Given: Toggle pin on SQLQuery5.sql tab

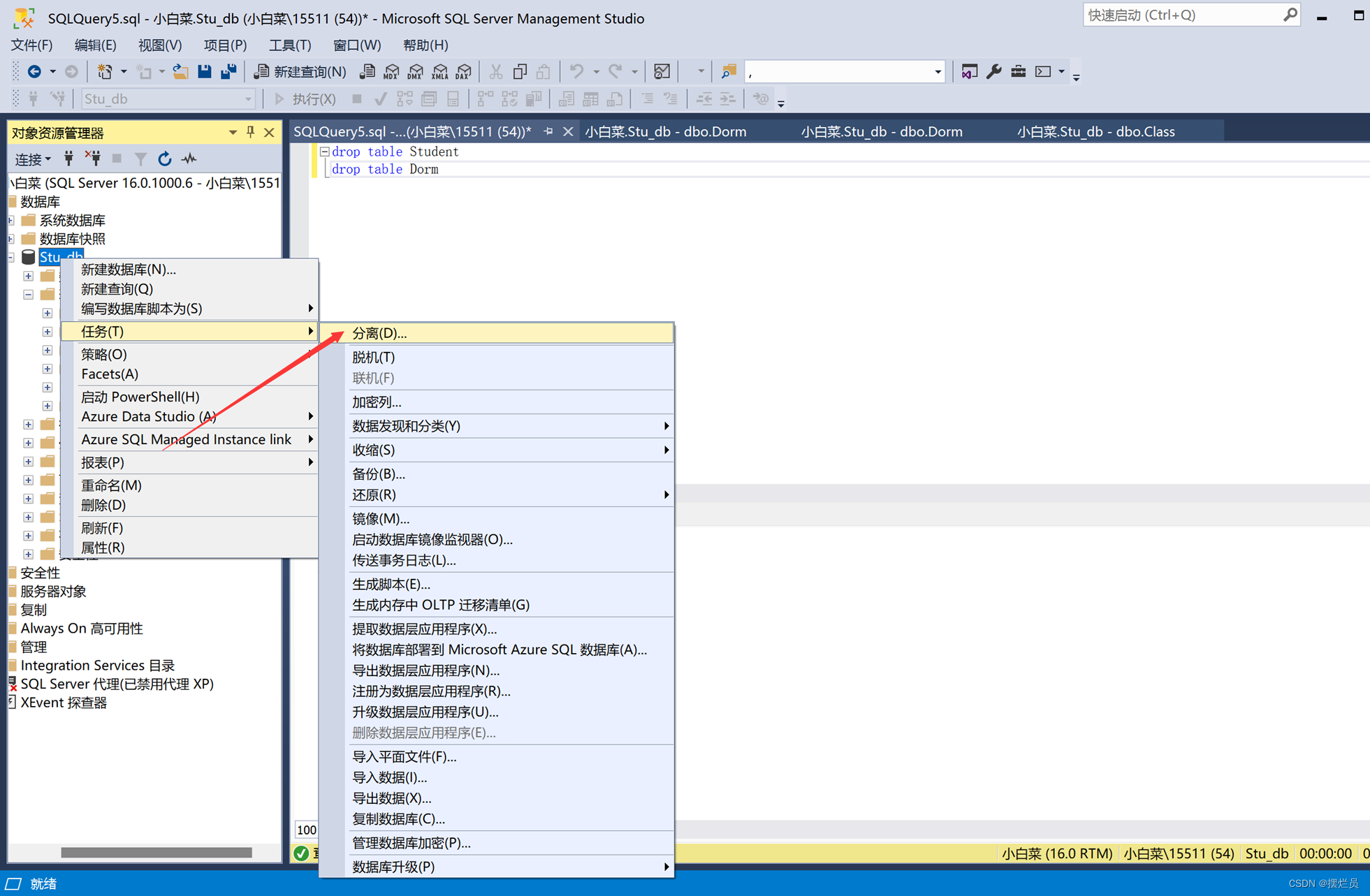Looking at the screenshot, I should coord(548,131).
